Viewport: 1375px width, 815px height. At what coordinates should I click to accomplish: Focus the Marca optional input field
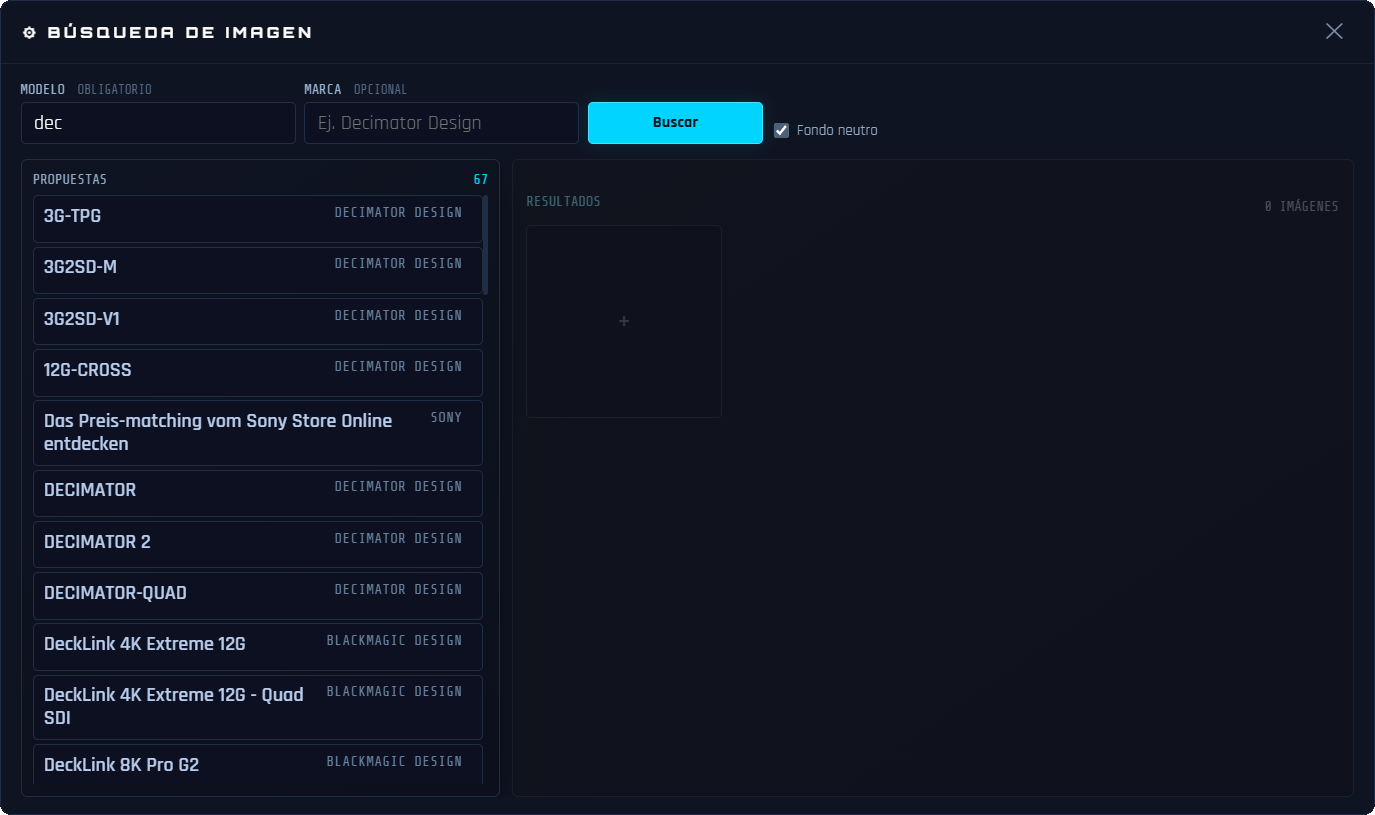click(x=441, y=123)
